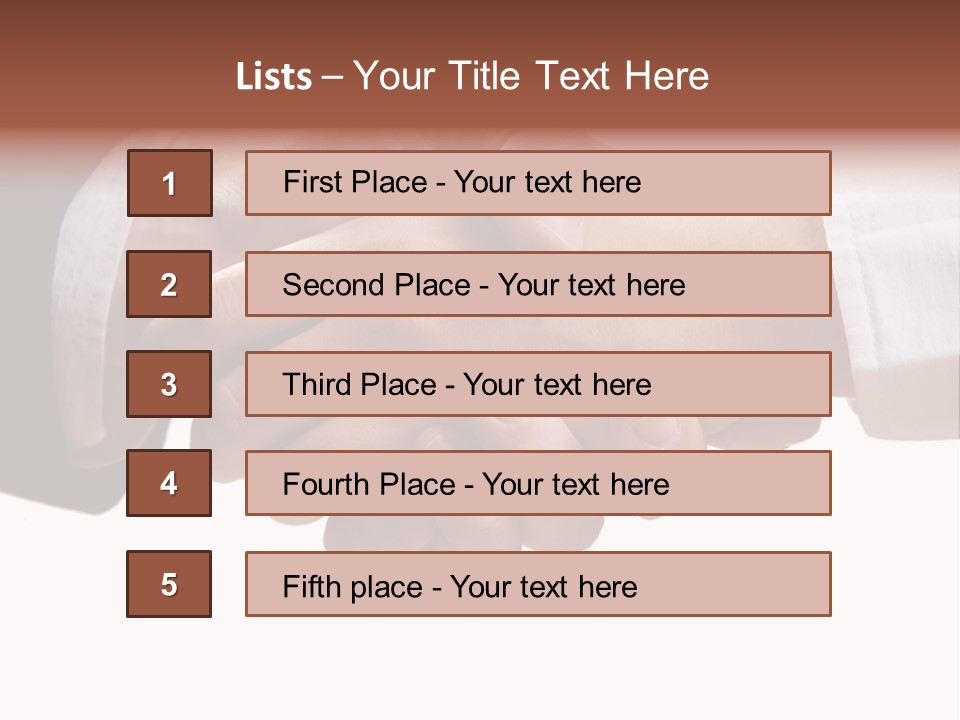Select the First Place text bar
This screenshot has height=720, width=960.
[538, 183]
